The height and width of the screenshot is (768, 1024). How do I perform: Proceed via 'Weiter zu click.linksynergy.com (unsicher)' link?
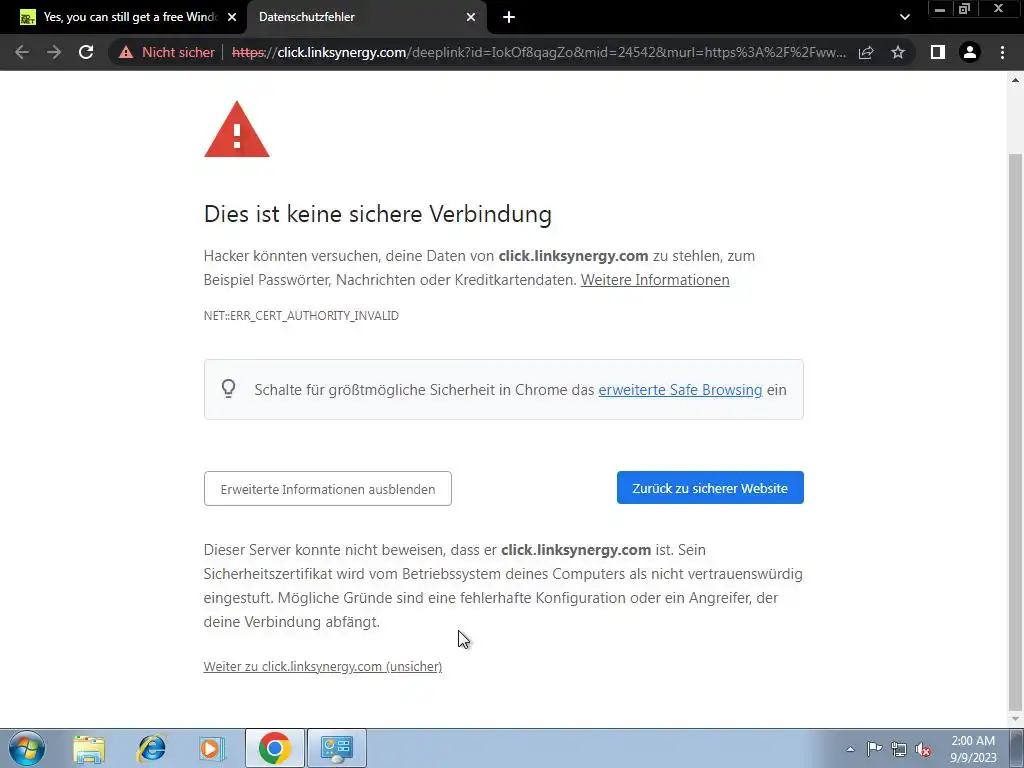323,666
